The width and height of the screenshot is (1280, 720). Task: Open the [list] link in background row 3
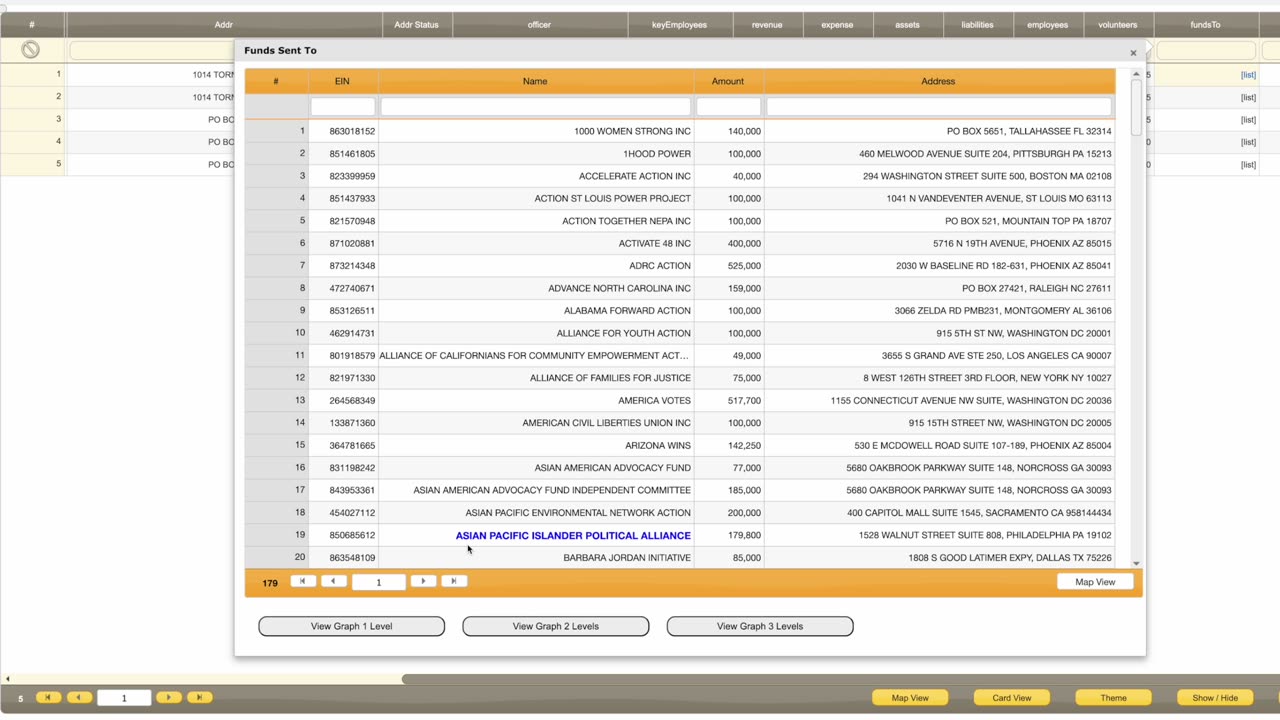pos(1248,120)
